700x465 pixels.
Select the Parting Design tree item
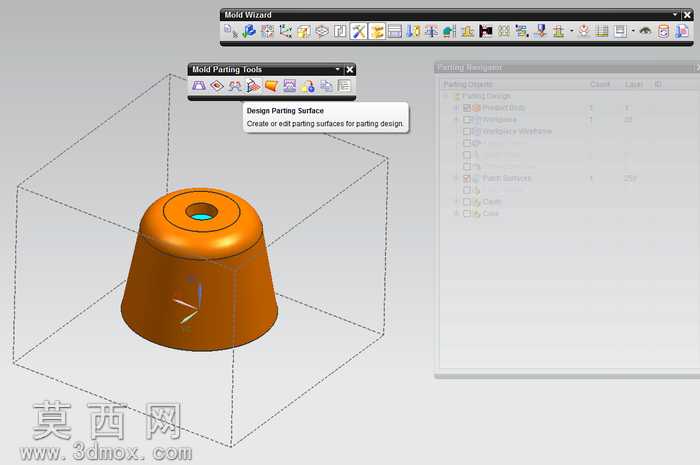486,96
